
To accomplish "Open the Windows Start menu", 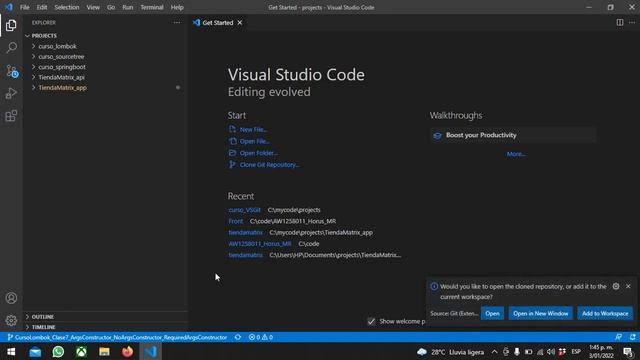I will (x=11, y=351).
